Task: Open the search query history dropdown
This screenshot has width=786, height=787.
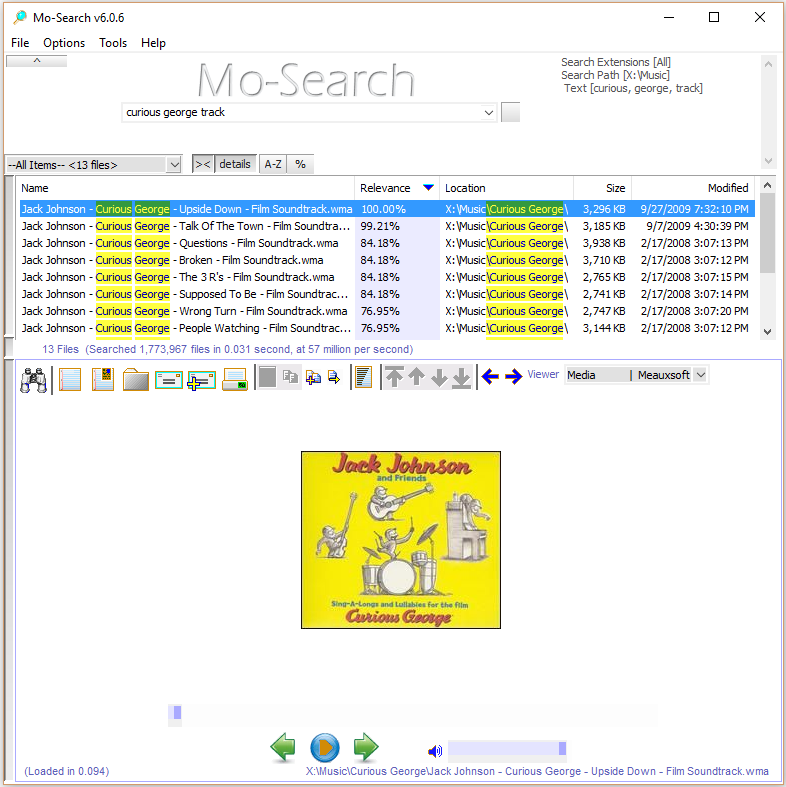Action: click(488, 112)
